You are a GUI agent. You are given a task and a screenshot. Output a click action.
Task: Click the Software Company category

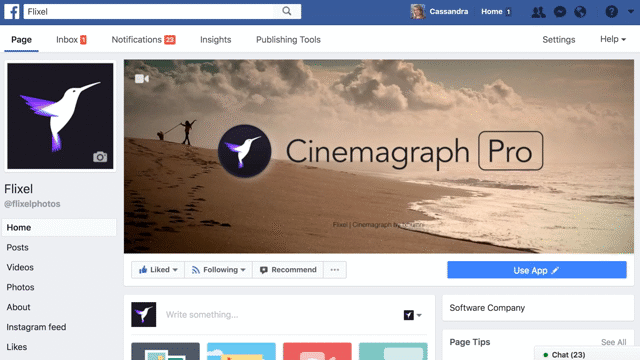click(x=487, y=308)
